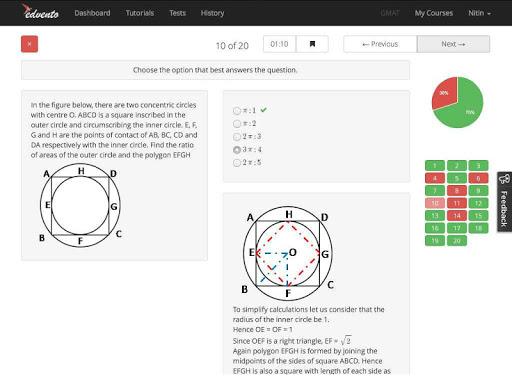Click the red 30% pie slice
The width and height of the screenshot is (512, 375).
pos(445,92)
